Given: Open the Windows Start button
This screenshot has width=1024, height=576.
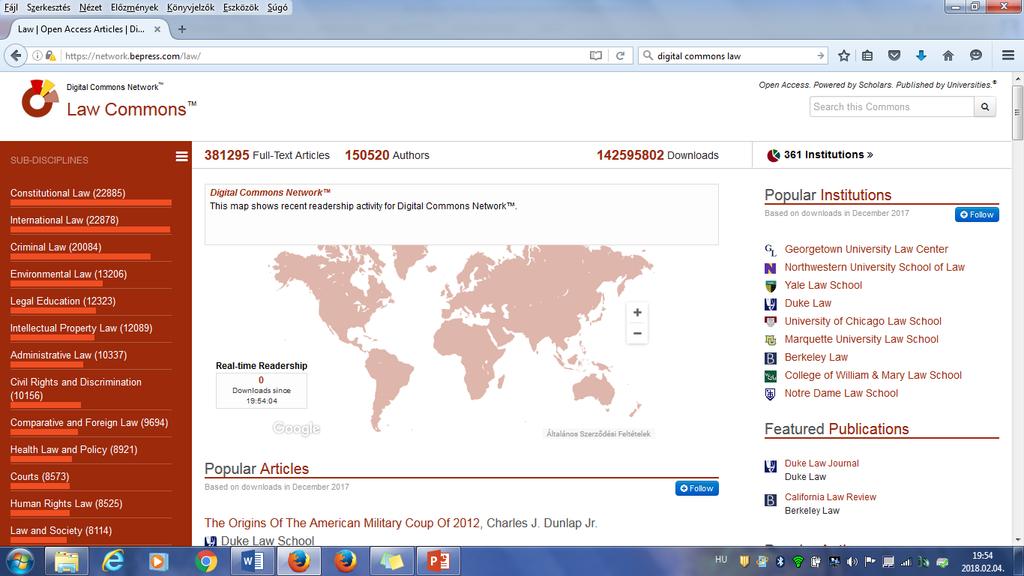Looking at the screenshot, I should click(20, 561).
